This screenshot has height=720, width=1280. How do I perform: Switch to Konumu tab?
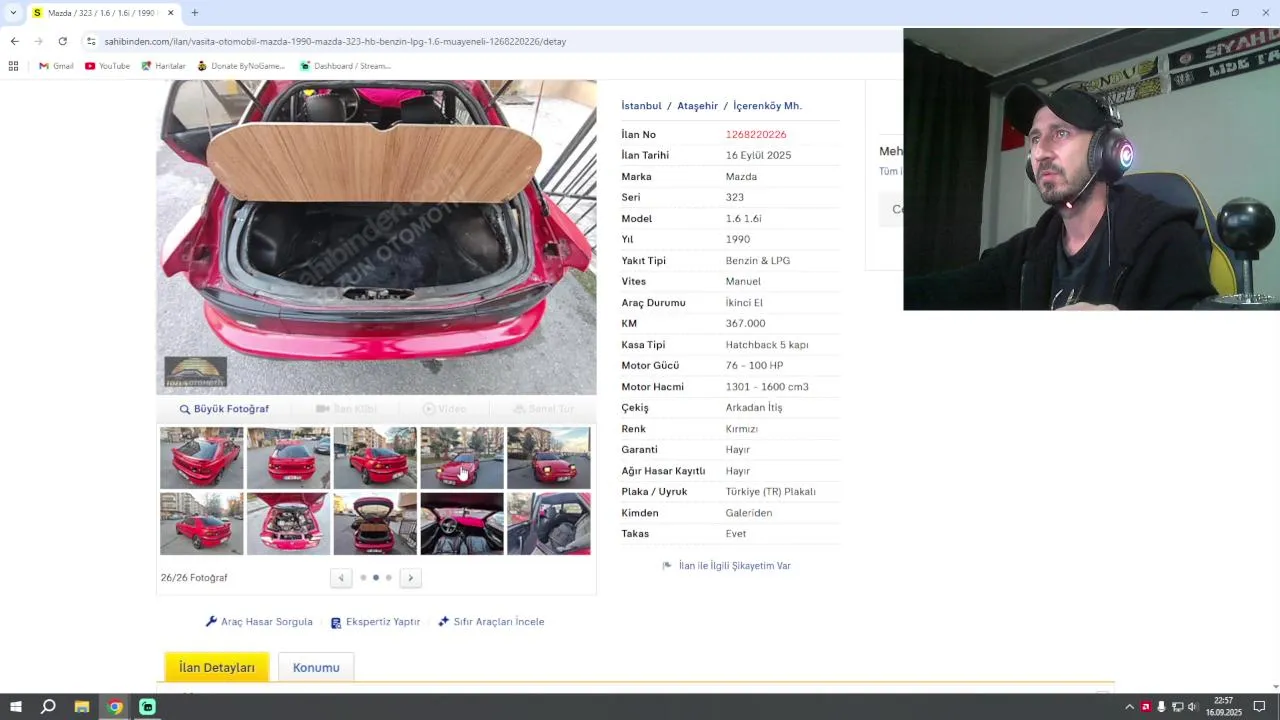(x=316, y=667)
